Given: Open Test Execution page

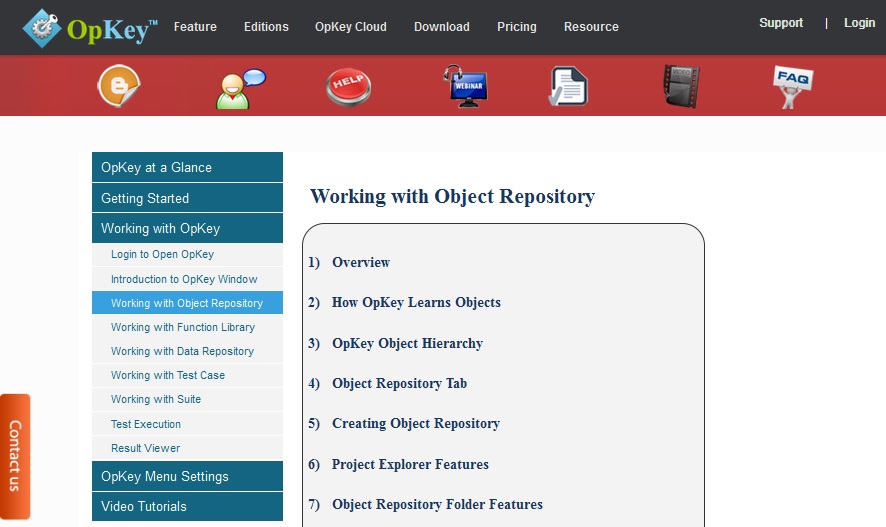Looking at the screenshot, I should click(188, 424).
